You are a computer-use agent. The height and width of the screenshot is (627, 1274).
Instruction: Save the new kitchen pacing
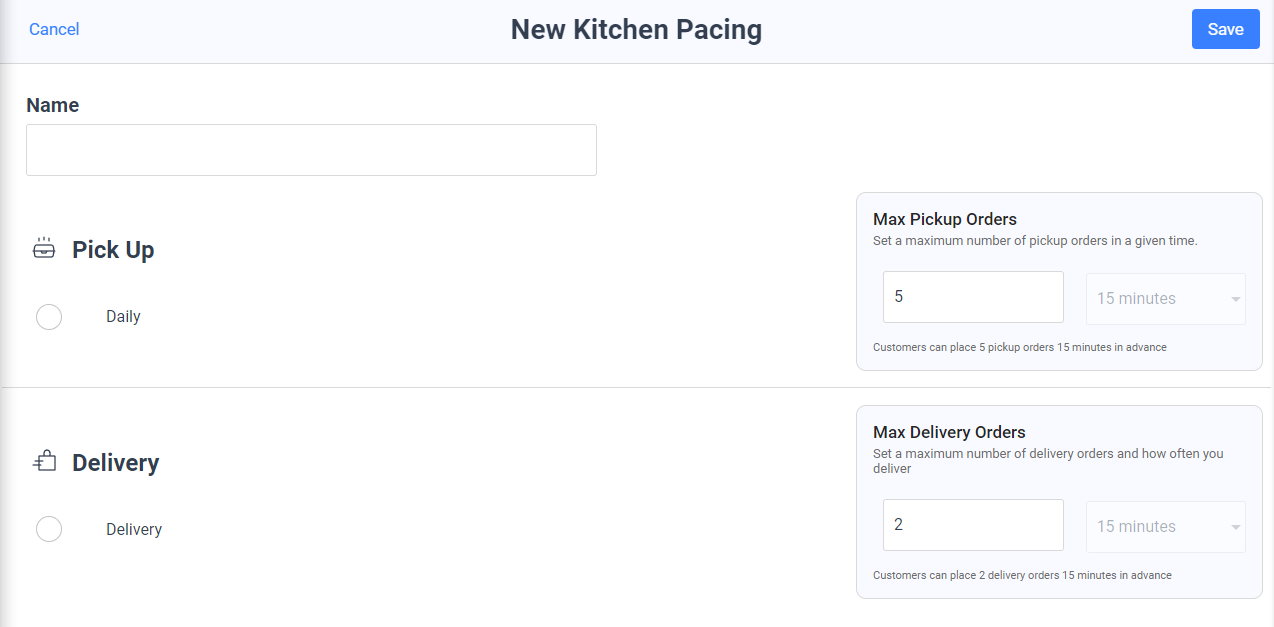pos(1226,29)
